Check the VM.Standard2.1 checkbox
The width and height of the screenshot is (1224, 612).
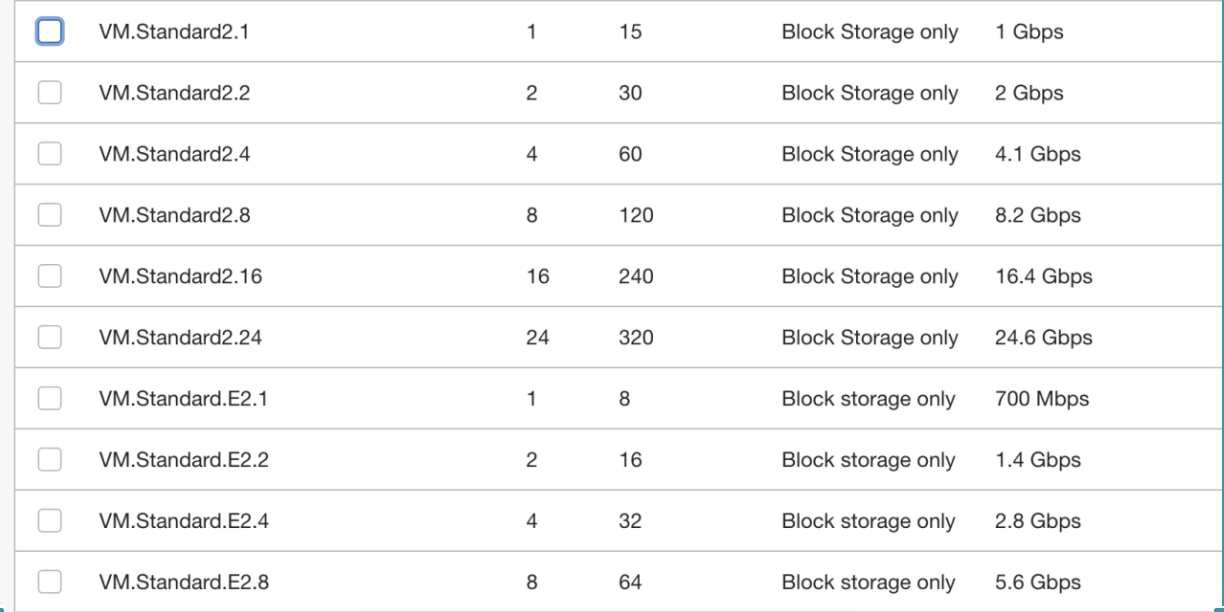pyautogui.click(x=50, y=32)
